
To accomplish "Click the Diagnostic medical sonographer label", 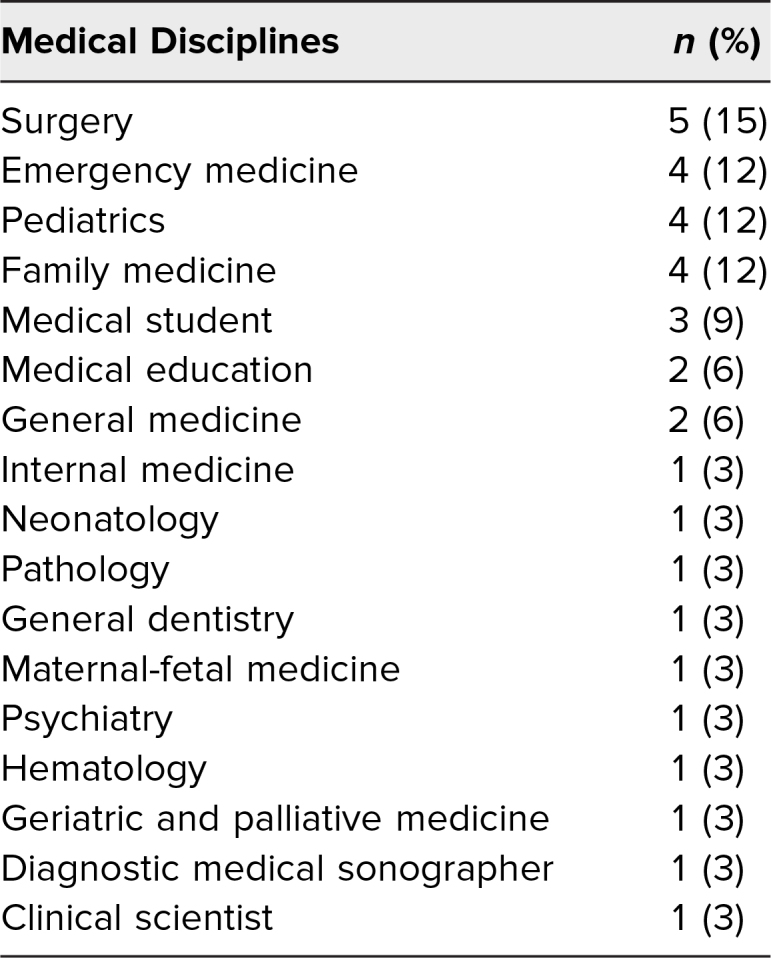I will click(277, 870).
